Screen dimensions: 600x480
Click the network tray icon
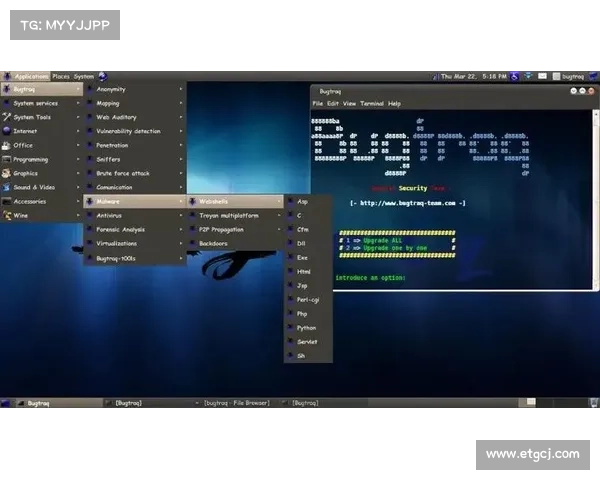pos(528,76)
